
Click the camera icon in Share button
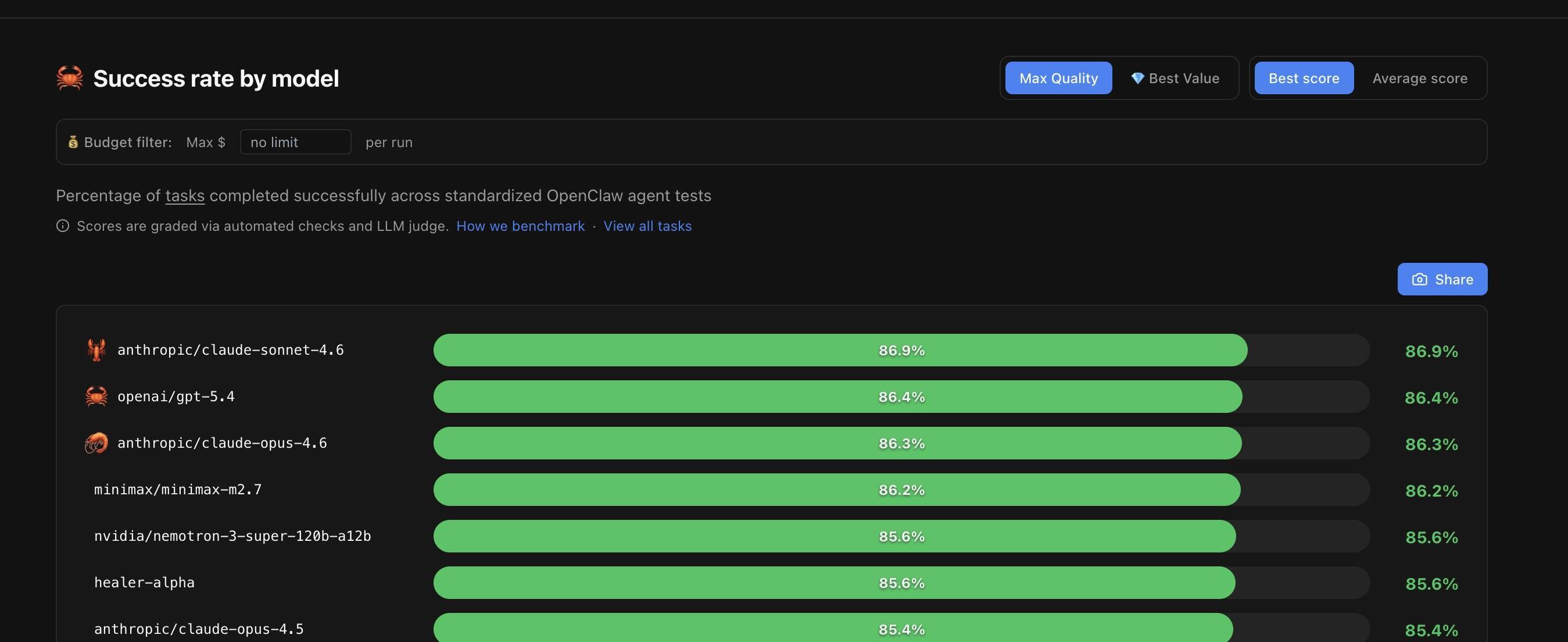point(1419,280)
